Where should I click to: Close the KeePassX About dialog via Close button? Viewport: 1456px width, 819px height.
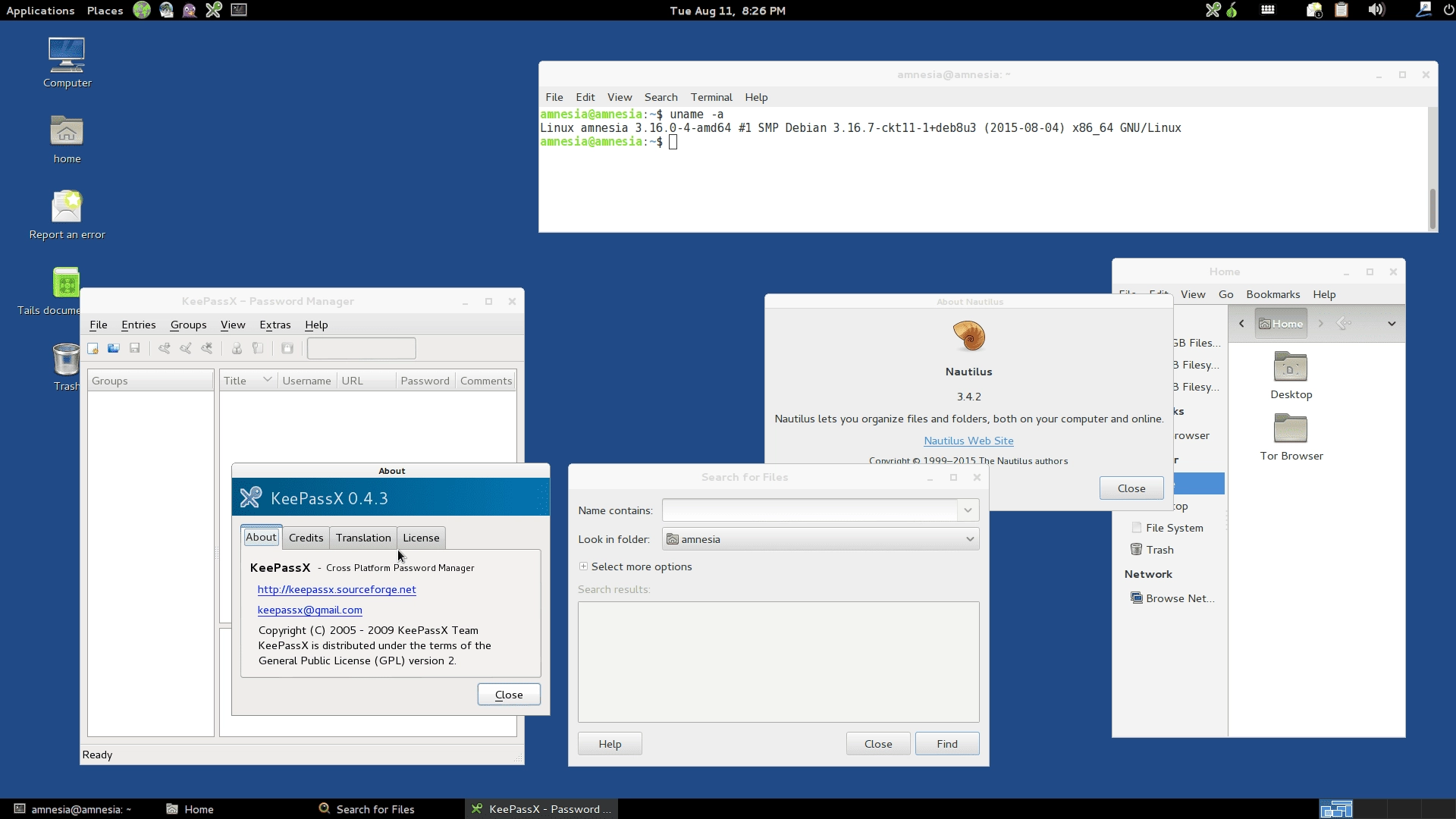pos(509,695)
